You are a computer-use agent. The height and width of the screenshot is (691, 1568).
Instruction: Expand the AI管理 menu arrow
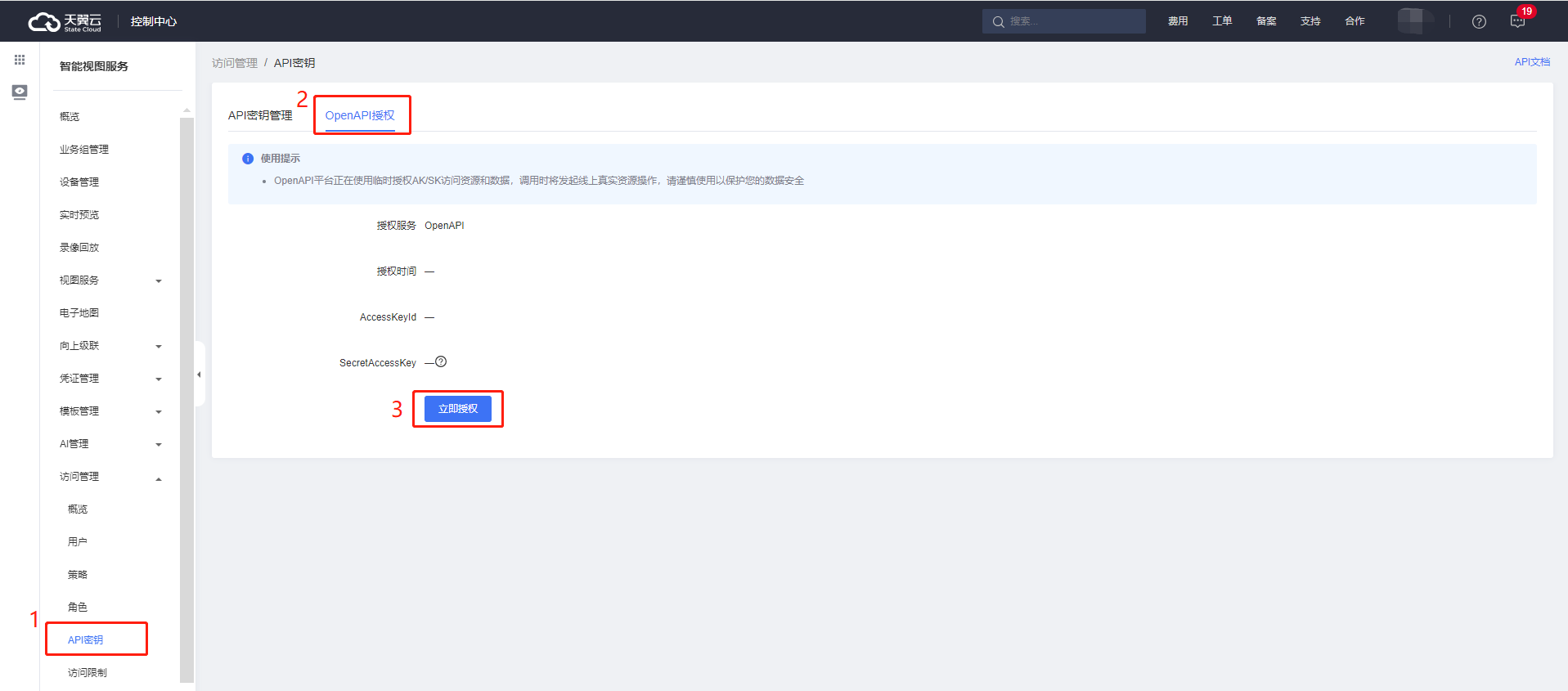point(159,445)
